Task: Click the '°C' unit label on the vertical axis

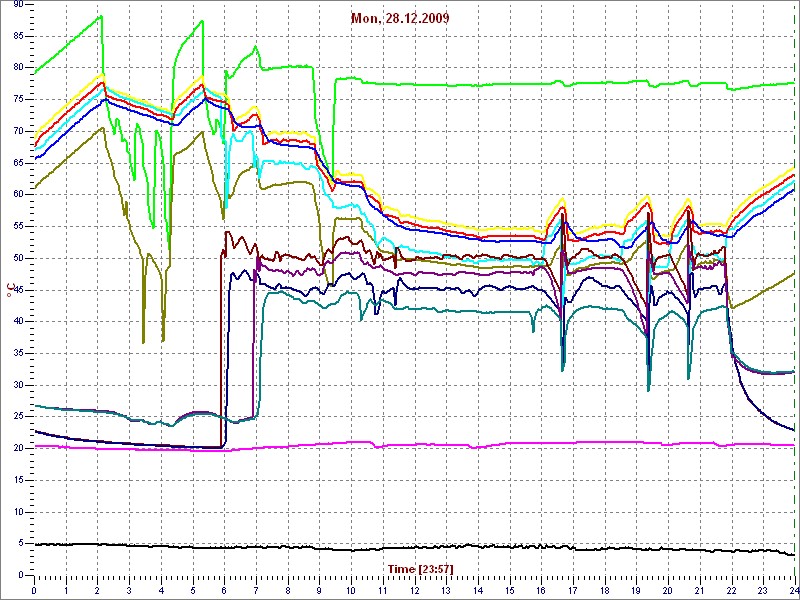Action: point(9,291)
